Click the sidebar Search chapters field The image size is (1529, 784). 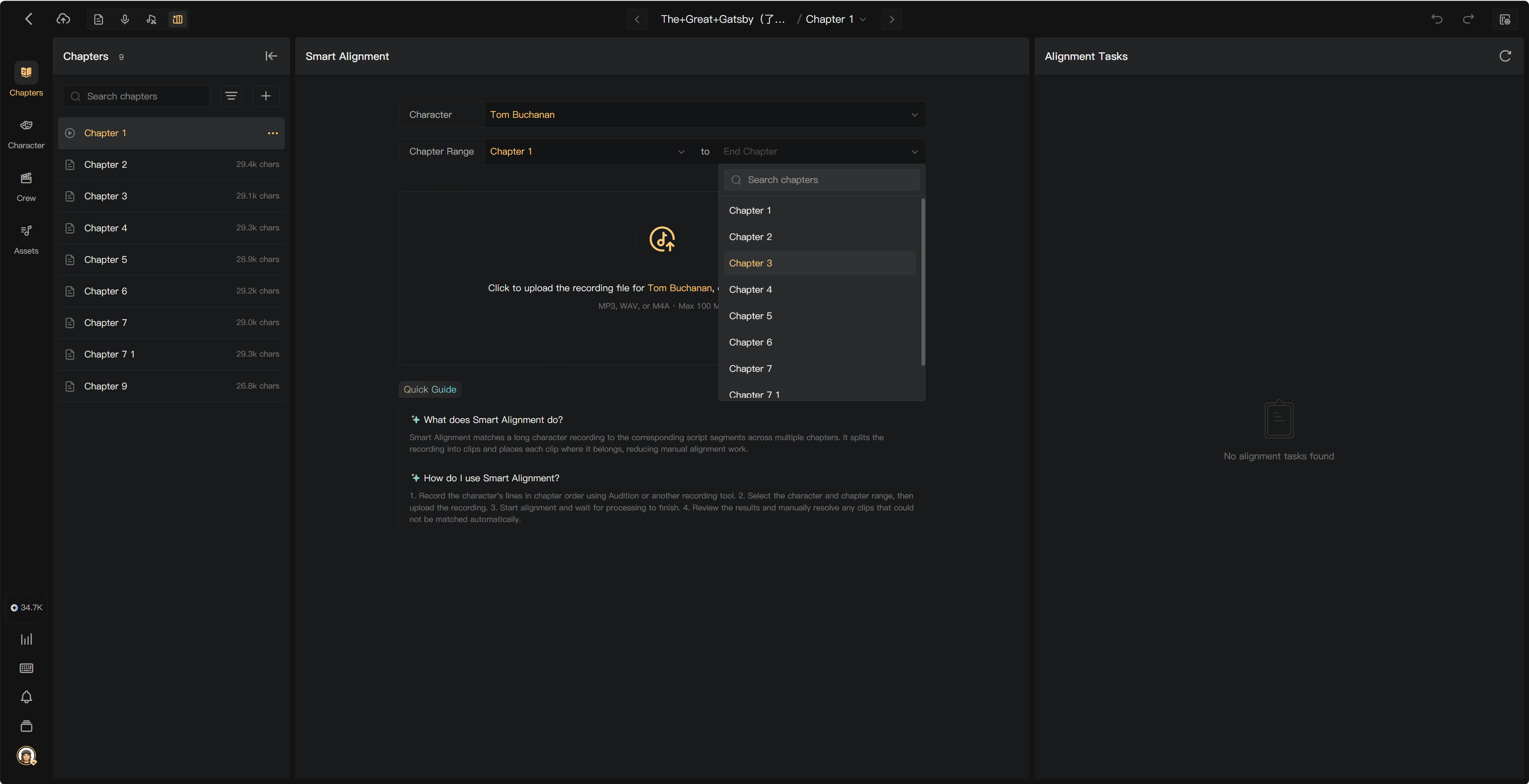pyautogui.click(x=137, y=96)
